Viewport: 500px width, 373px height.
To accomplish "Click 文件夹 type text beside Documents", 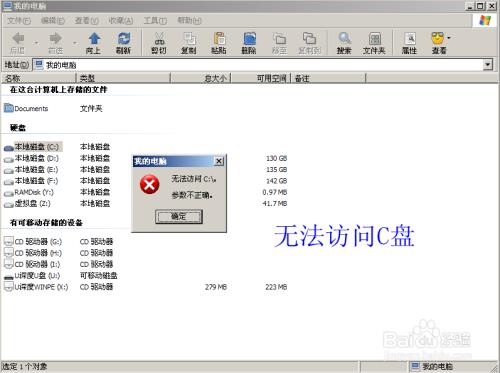I will coord(91,108).
